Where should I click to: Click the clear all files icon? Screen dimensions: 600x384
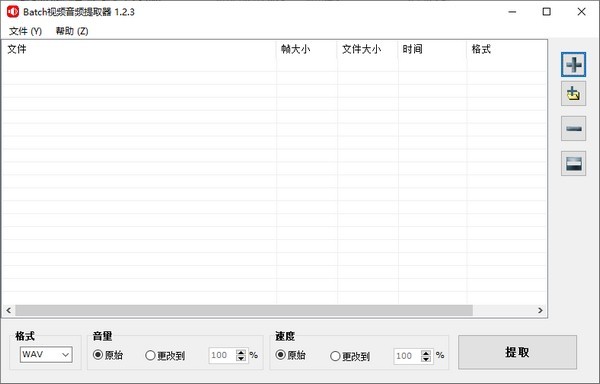pyautogui.click(x=573, y=163)
